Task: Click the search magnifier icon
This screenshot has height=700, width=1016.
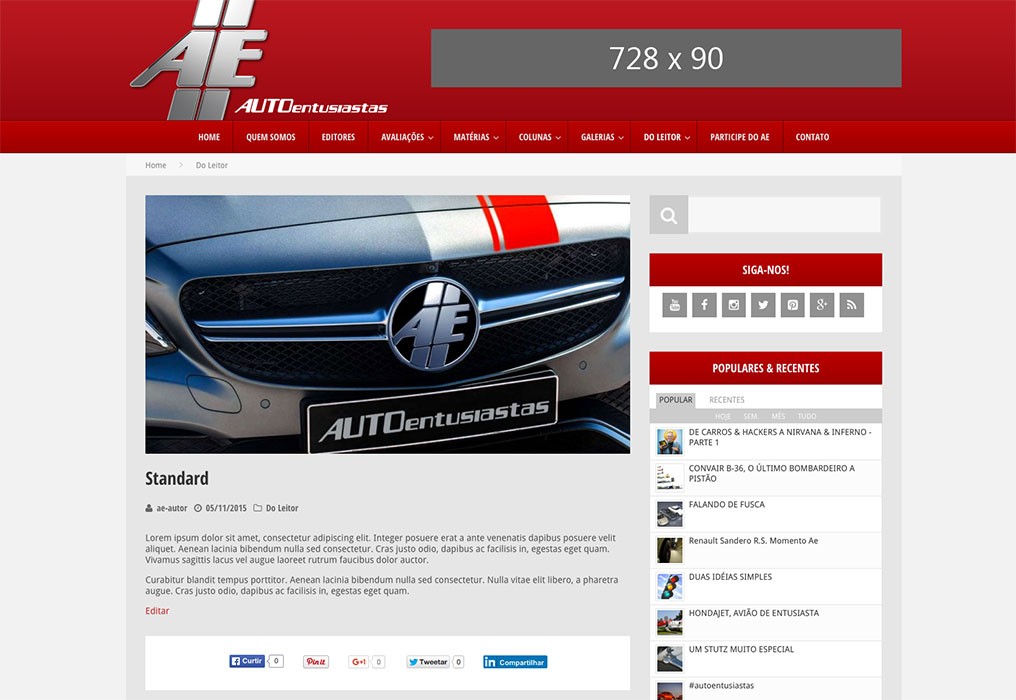Action: [668, 215]
